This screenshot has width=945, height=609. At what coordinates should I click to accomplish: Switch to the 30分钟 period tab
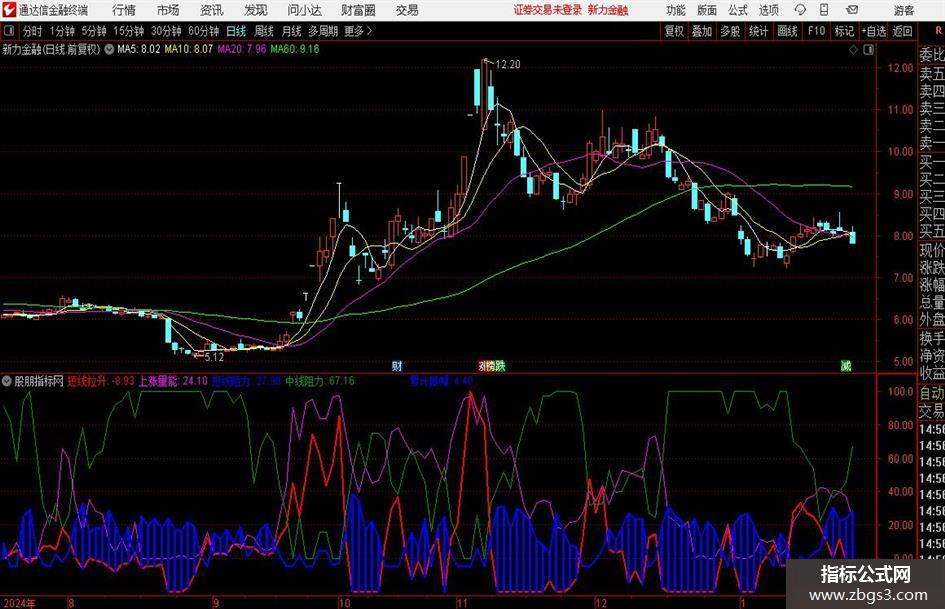point(166,31)
